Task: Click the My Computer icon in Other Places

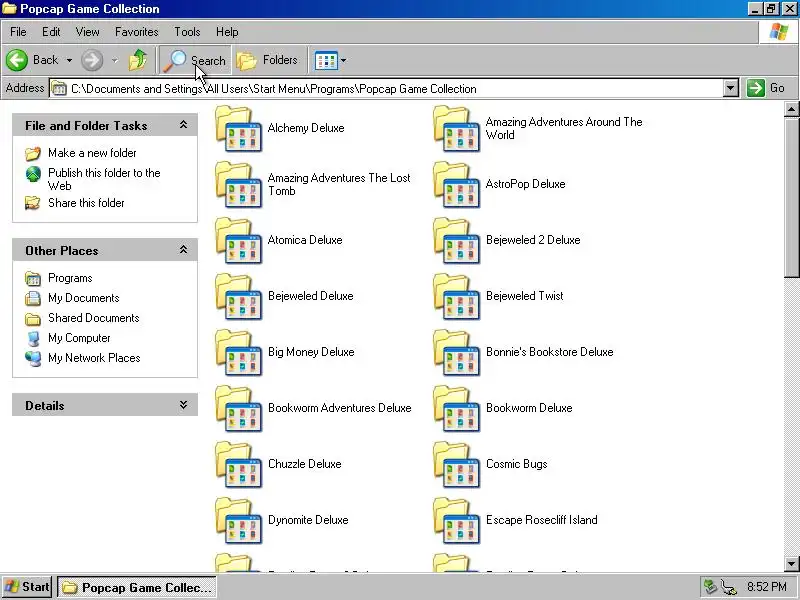Action: [x=34, y=338]
